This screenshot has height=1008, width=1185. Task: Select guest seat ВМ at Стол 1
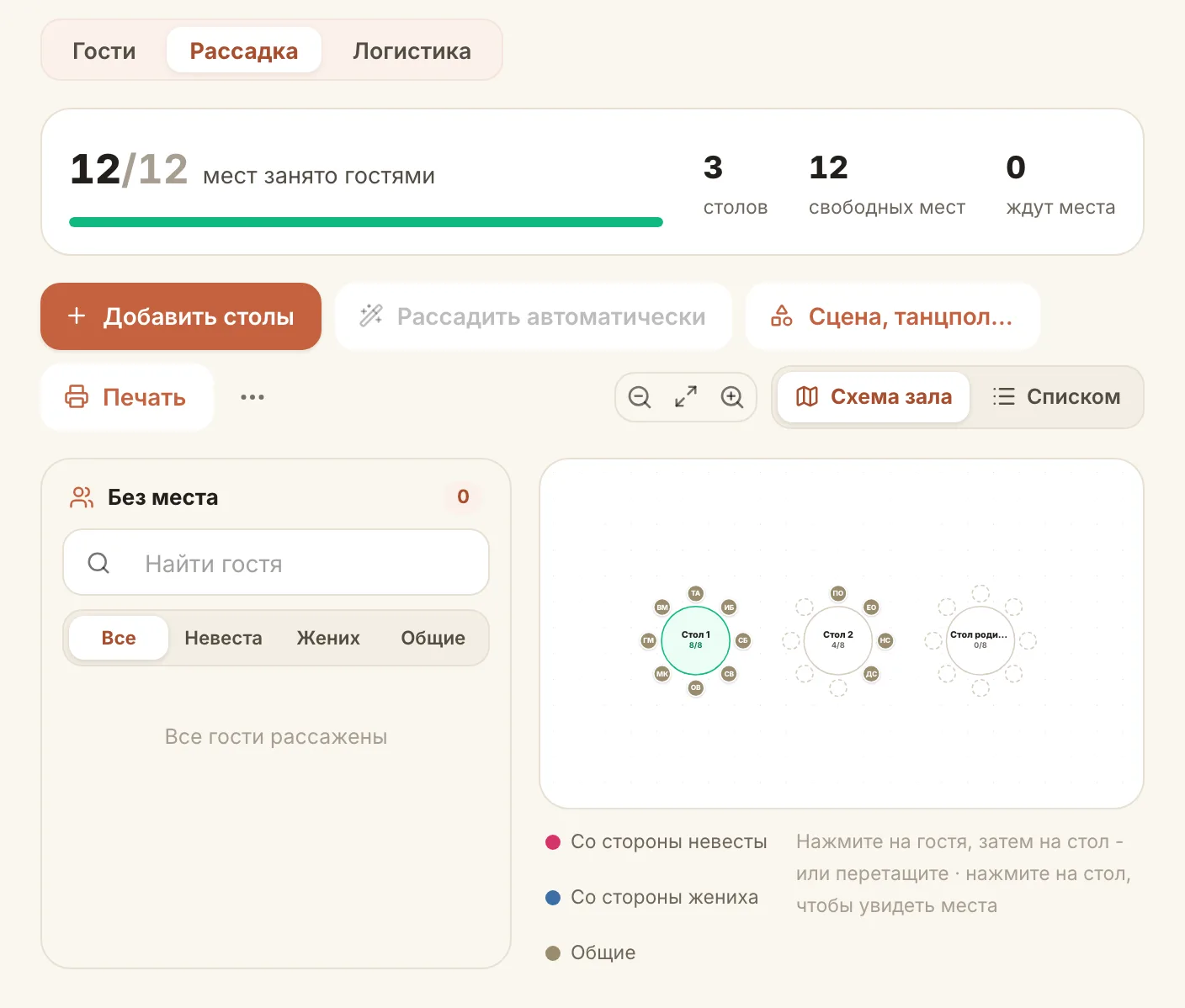(x=662, y=607)
